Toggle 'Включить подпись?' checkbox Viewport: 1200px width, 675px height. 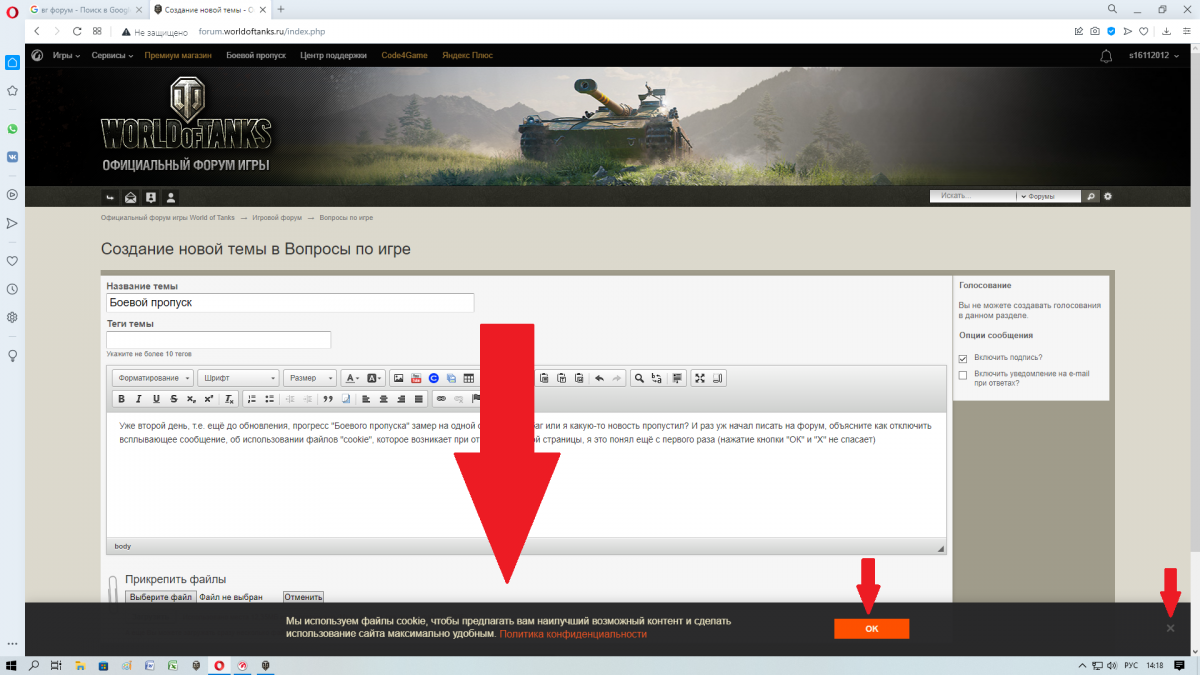tap(963, 358)
